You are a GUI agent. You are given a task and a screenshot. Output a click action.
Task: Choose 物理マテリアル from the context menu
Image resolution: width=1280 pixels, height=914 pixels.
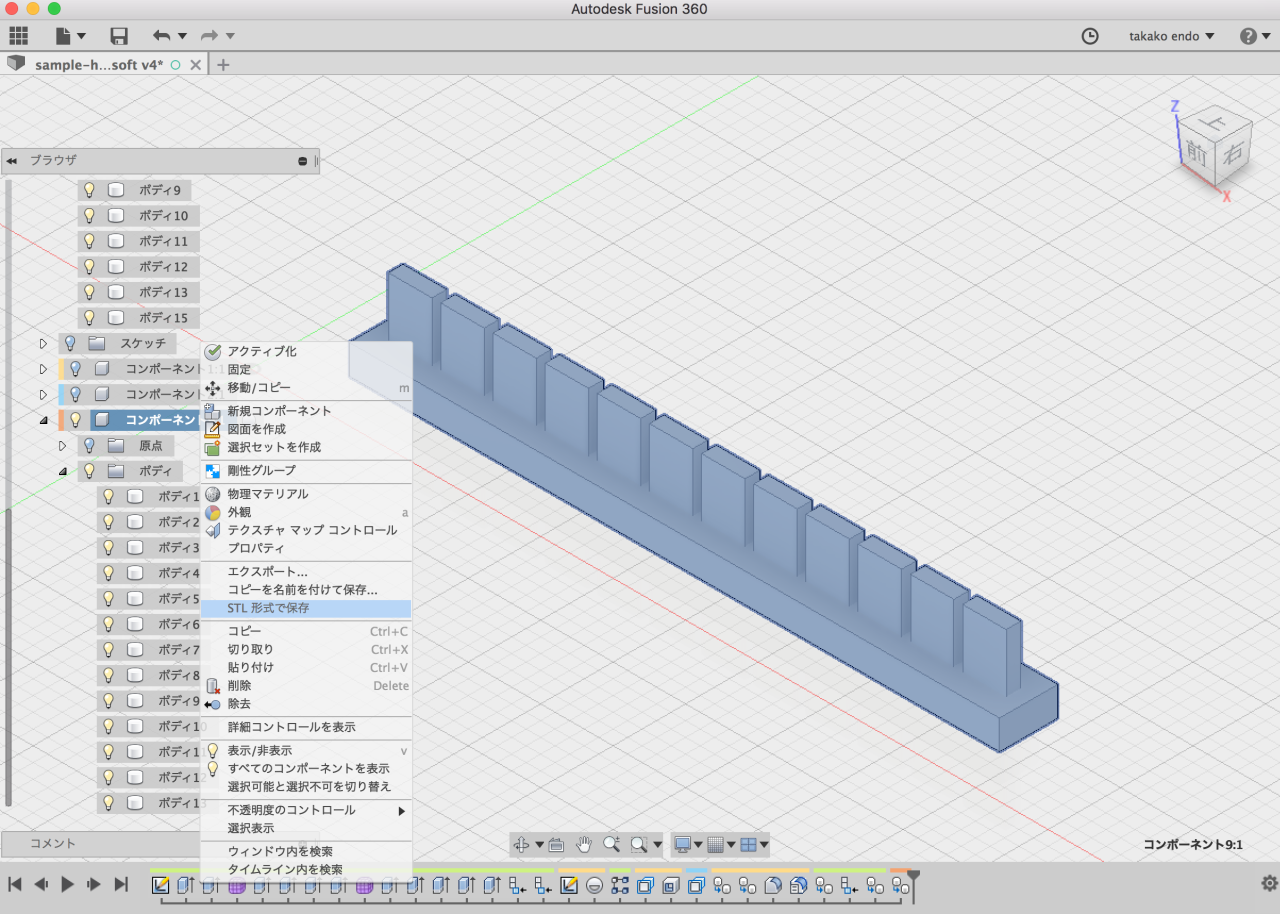pyautogui.click(x=306, y=494)
